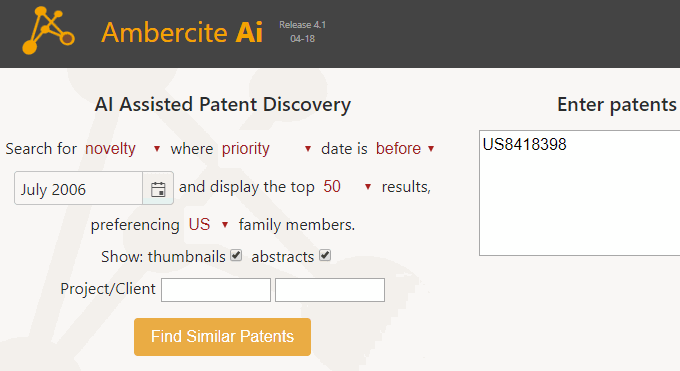Click inside the patents text area
Screen dimensions: 680x371
tap(579, 193)
